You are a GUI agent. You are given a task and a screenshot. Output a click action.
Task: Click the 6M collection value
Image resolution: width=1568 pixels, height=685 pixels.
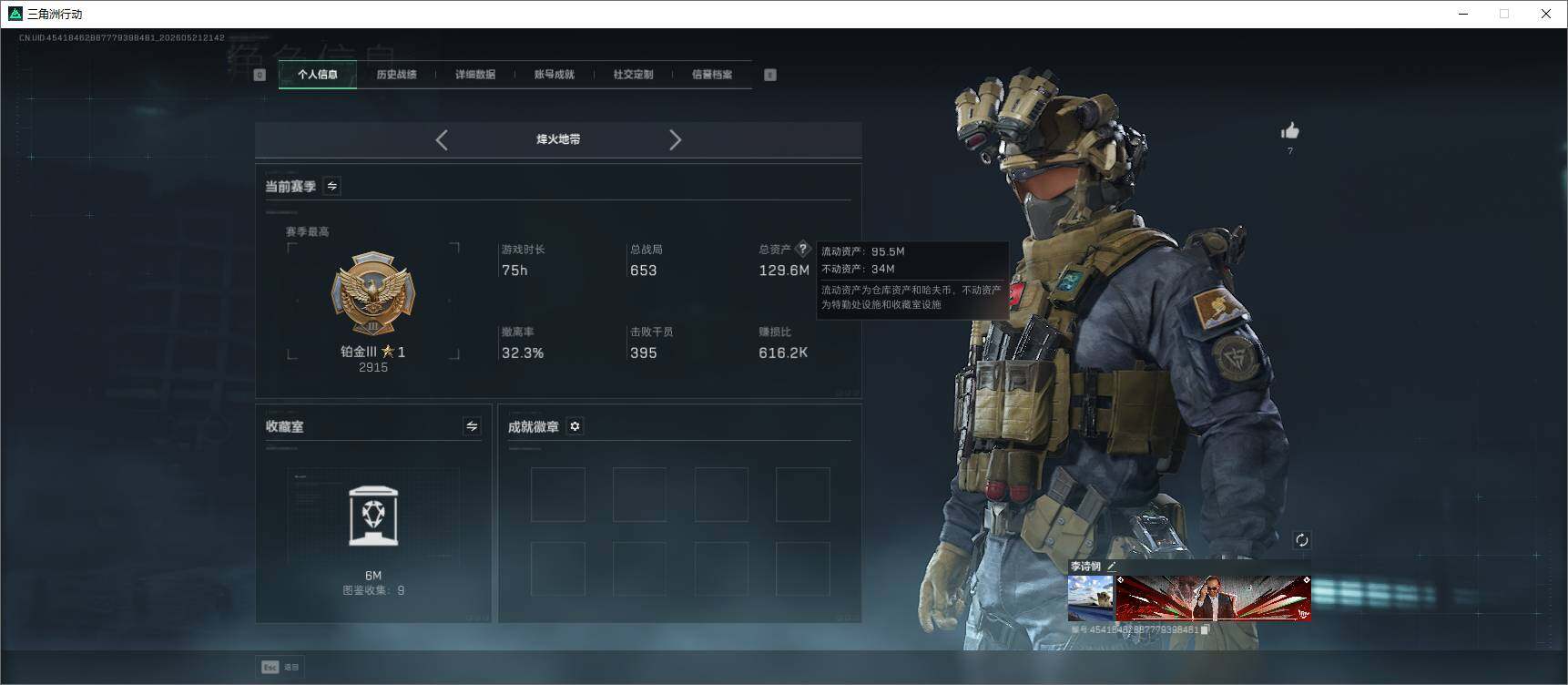(373, 576)
